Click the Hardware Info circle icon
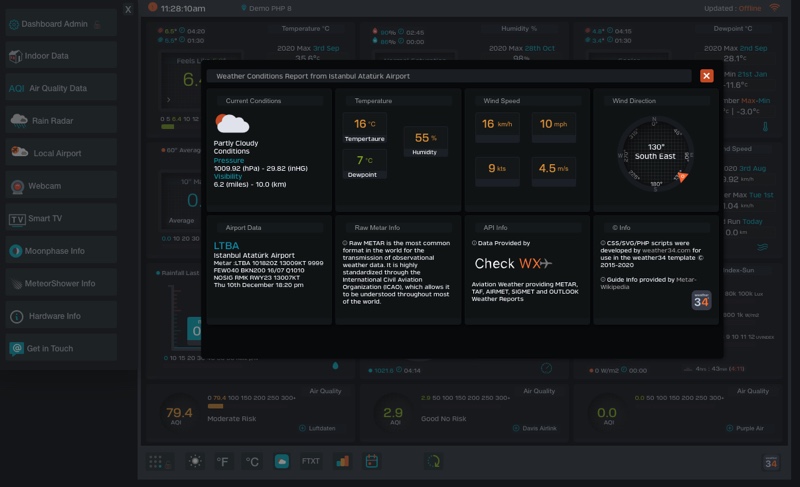This screenshot has width=800, height=487. [16, 317]
